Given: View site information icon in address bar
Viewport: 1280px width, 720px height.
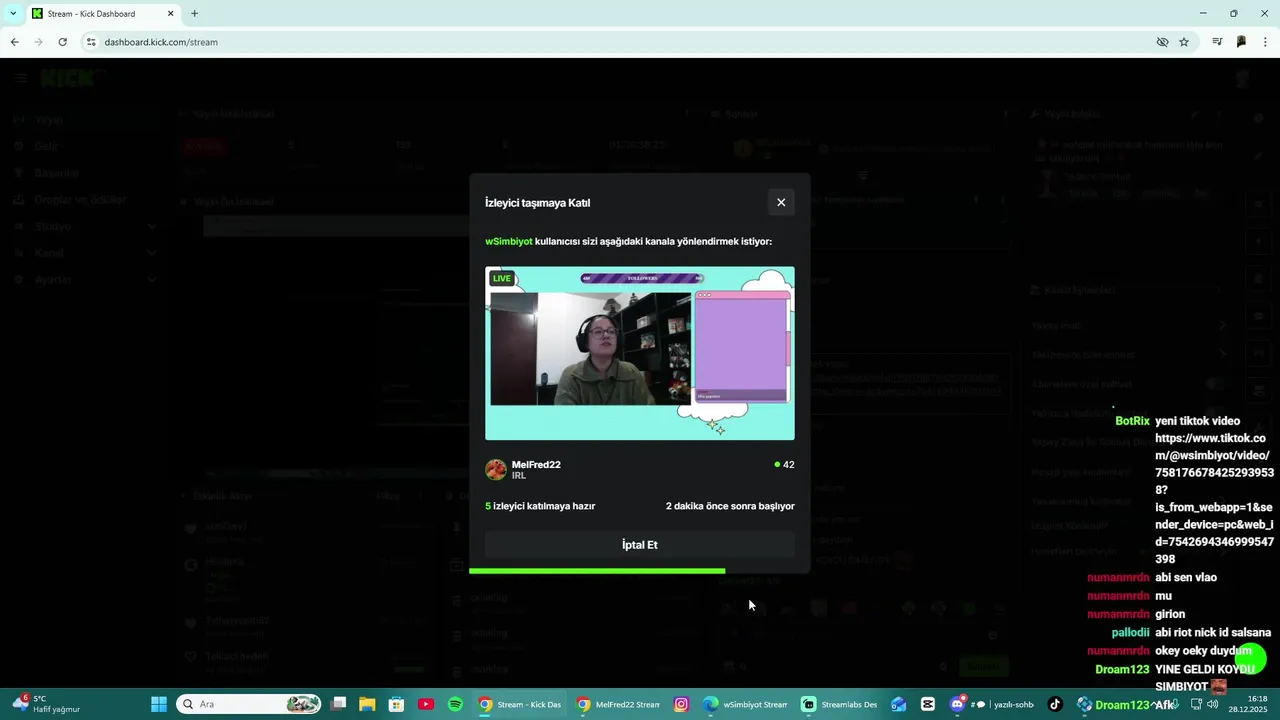Looking at the screenshot, I should click(x=91, y=42).
